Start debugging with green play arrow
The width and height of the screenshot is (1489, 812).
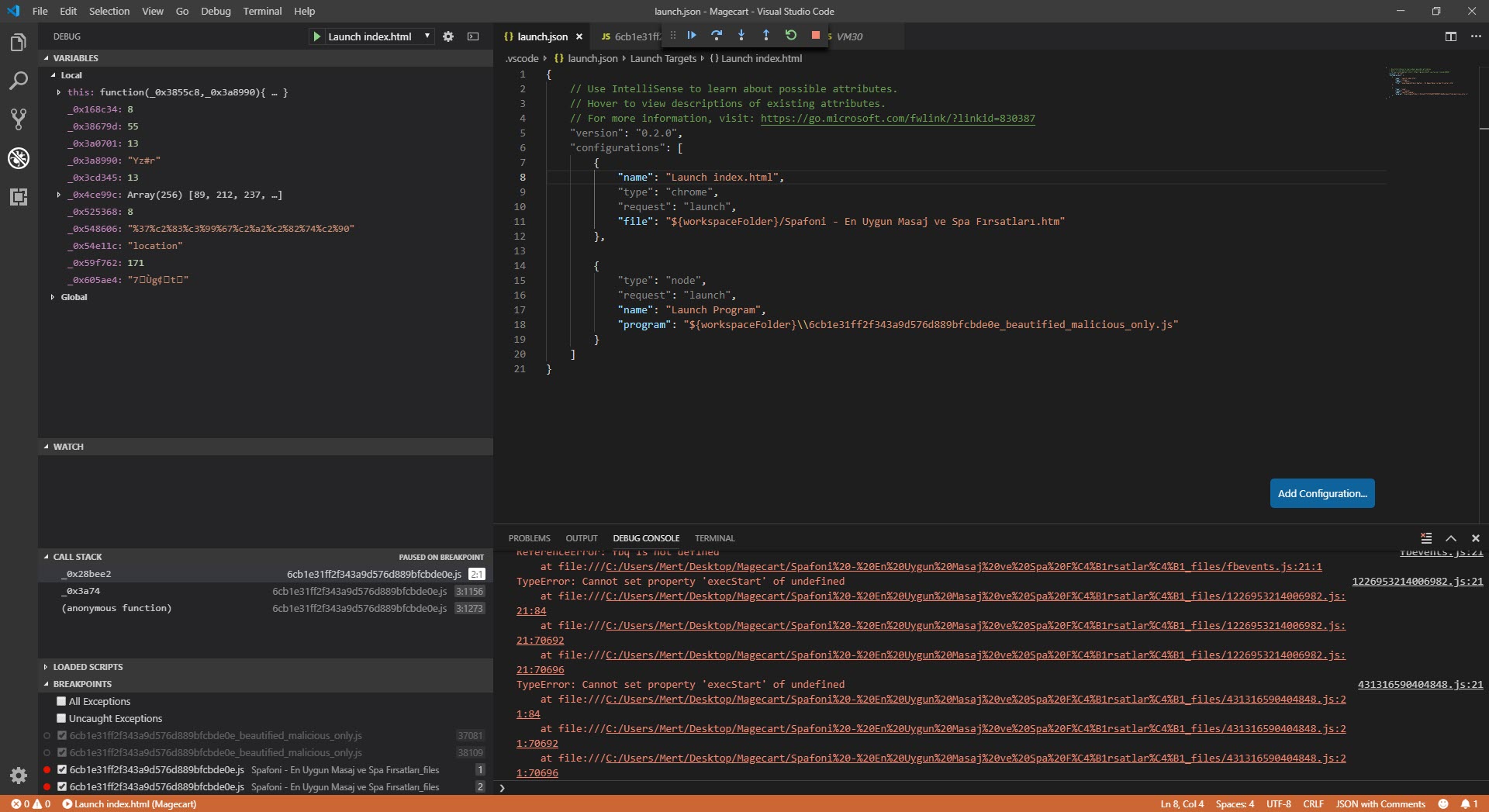point(316,36)
